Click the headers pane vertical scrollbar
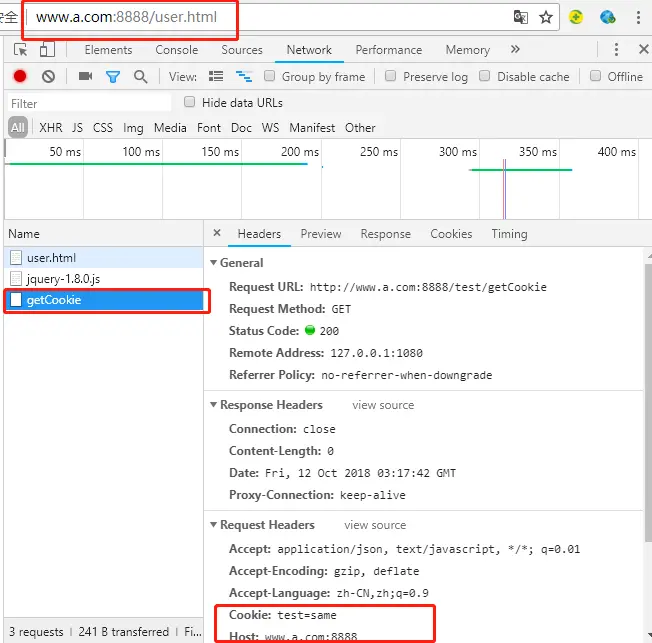652x643 pixels. coord(648,401)
